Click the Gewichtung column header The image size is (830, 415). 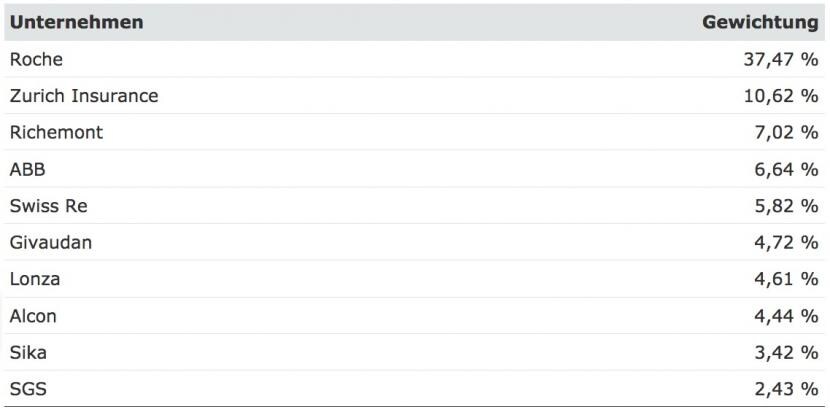pyautogui.click(x=760, y=22)
